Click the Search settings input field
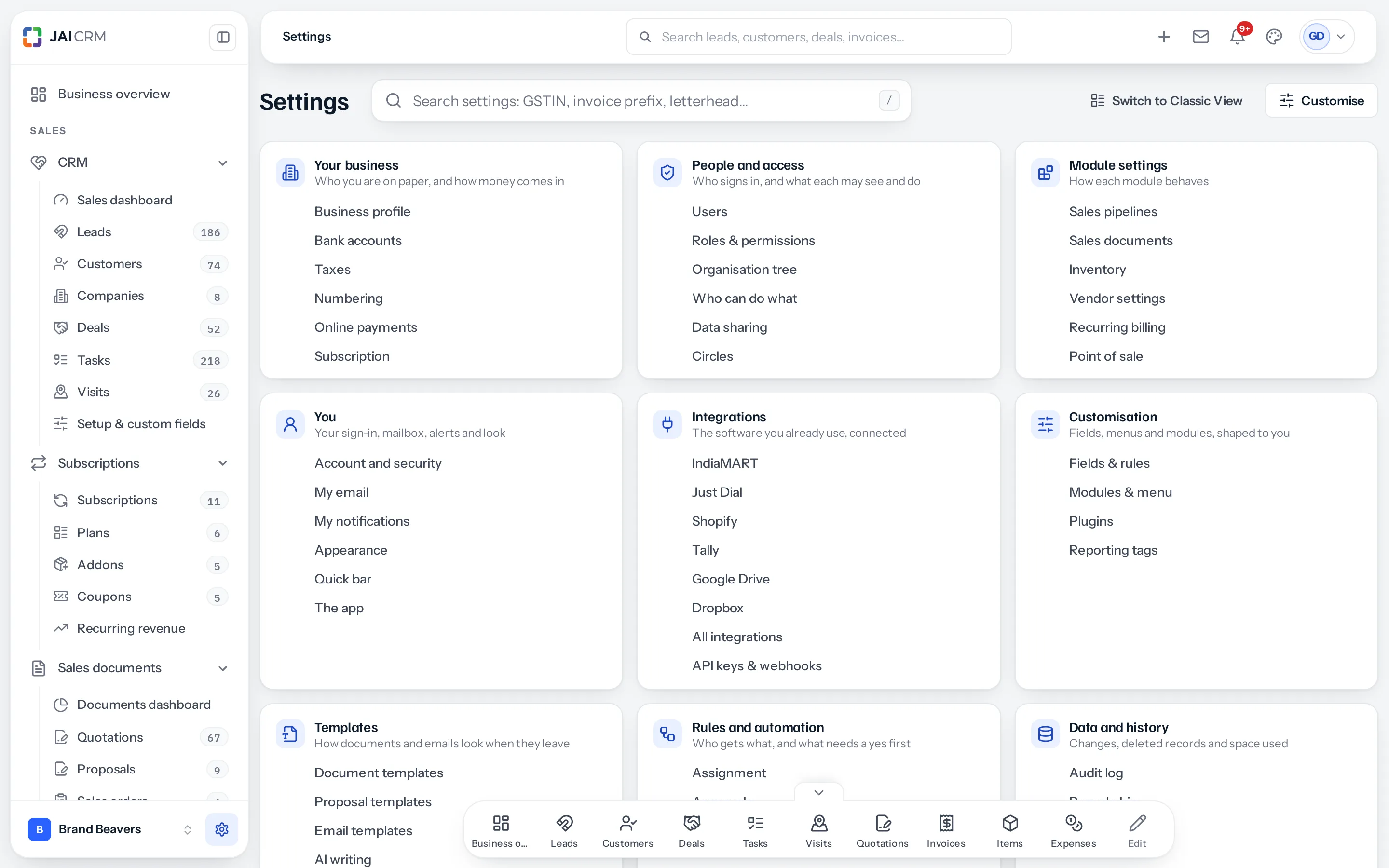The image size is (1389, 868). coord(641,100)
